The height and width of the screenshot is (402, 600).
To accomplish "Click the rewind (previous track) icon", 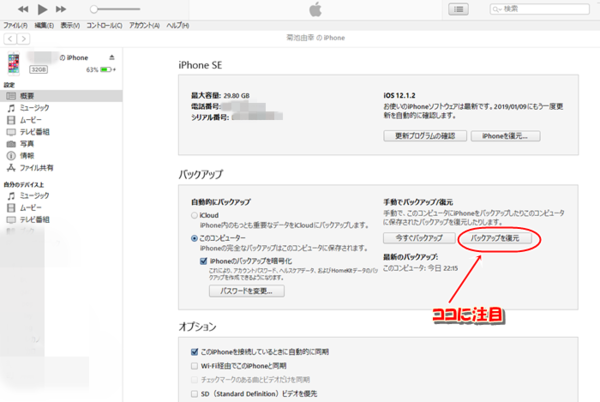I will (23, 9).
